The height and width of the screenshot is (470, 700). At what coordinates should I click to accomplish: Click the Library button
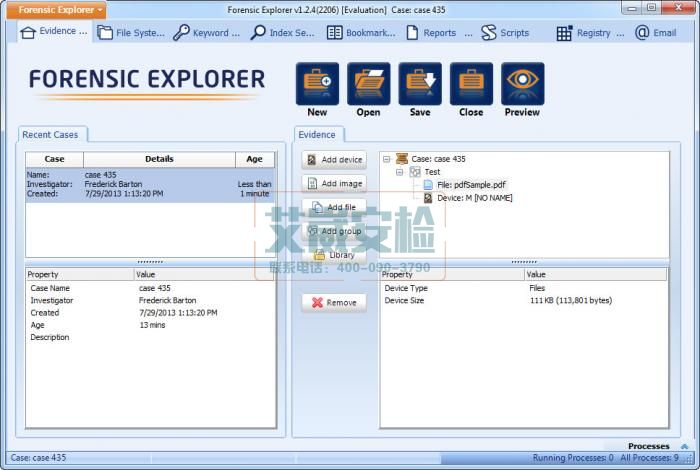tap(334, 255)
